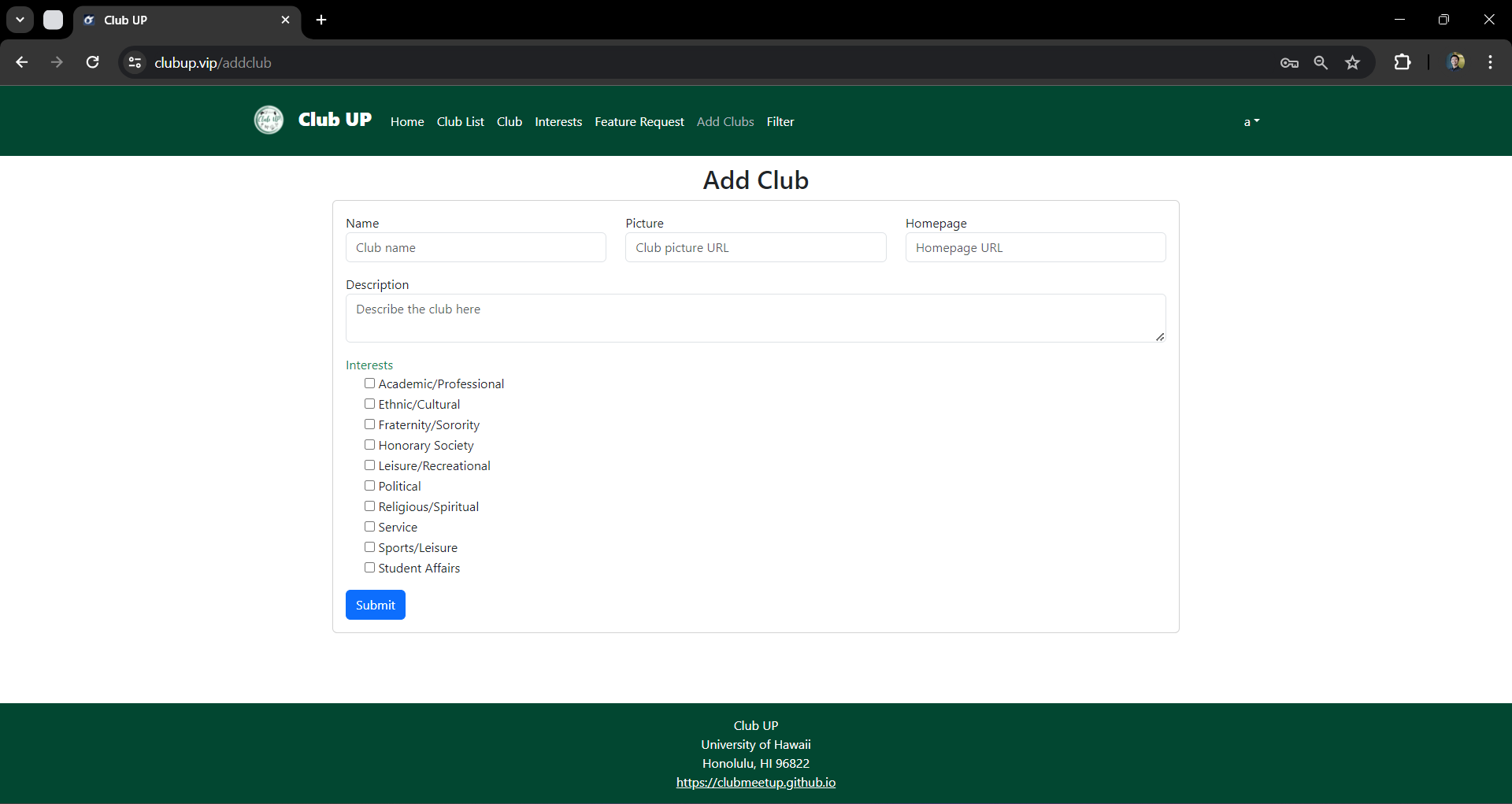1512x804 pixels.
Task: Visit the clubmeetup.github.io footer link
Action: 755,782
